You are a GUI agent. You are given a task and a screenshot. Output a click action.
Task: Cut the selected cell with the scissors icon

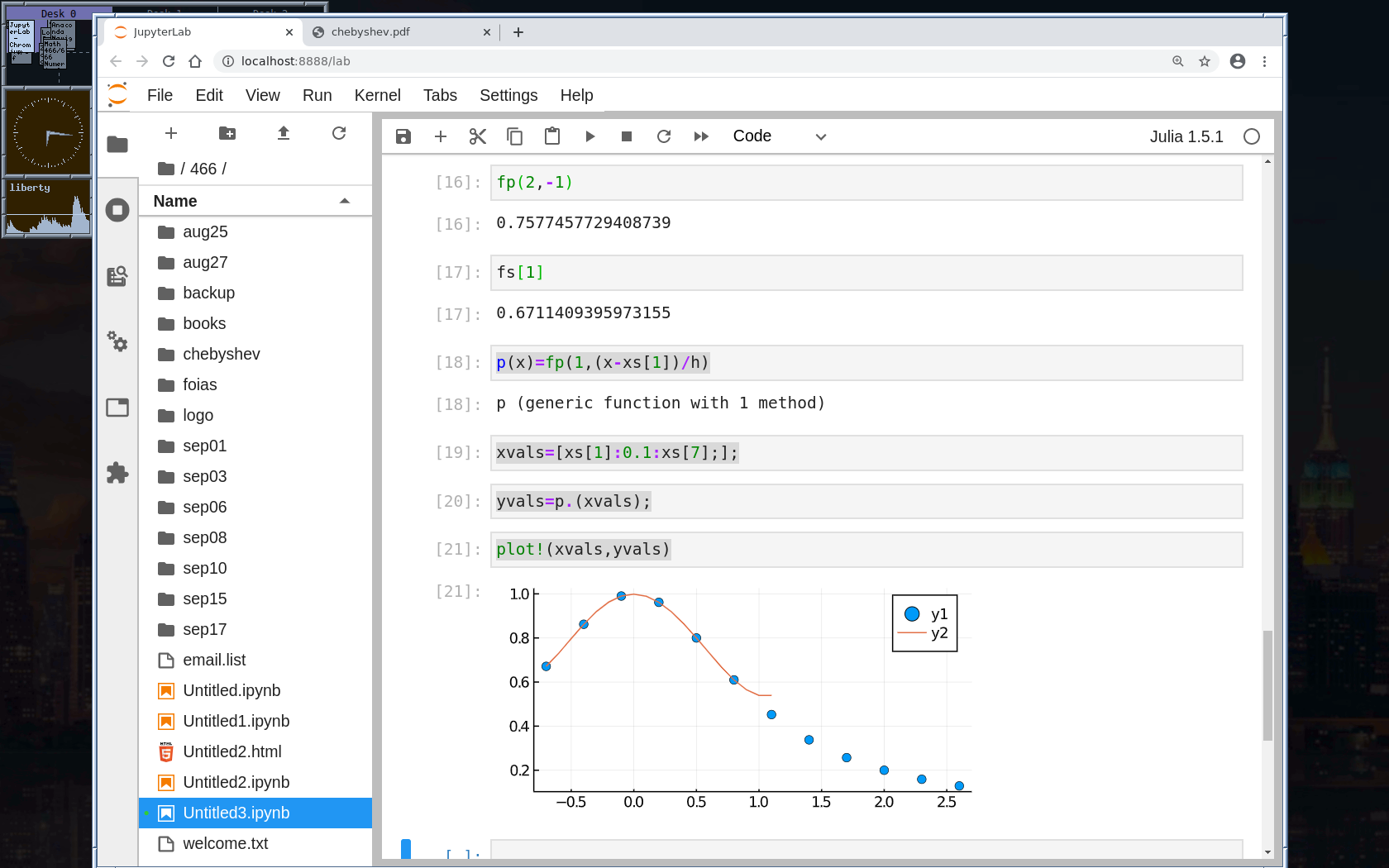478,136
